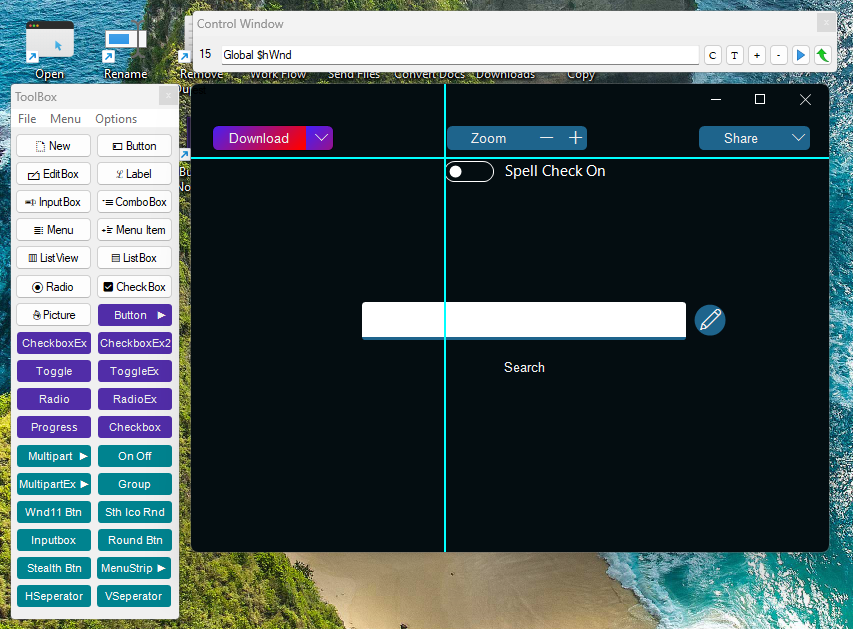Click the purple Toggle tool
This screenshot has width=853, height=629.
coord(54,371)
